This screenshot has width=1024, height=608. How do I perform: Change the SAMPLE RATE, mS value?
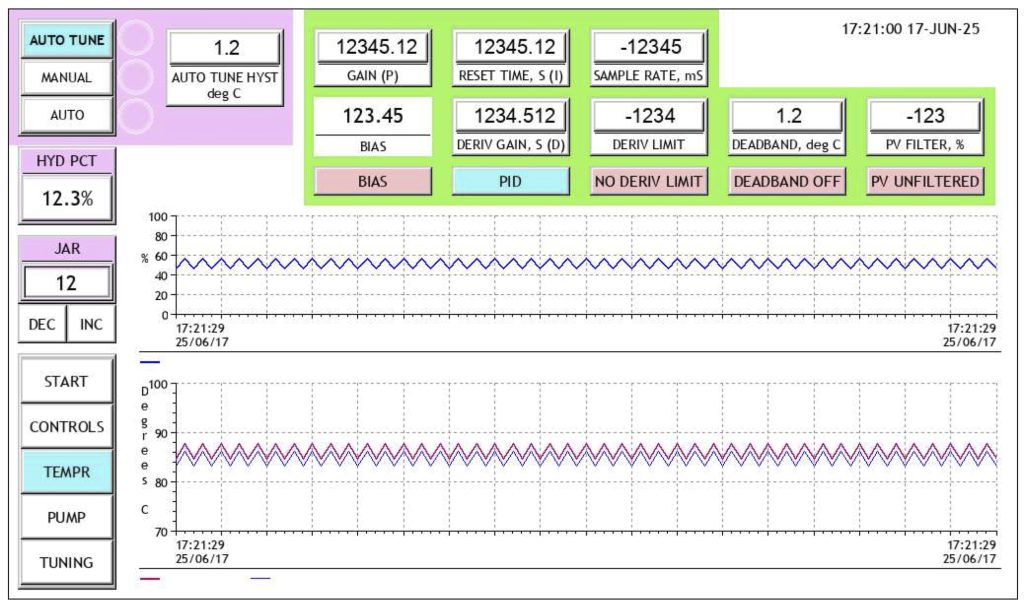coord(649,47)
